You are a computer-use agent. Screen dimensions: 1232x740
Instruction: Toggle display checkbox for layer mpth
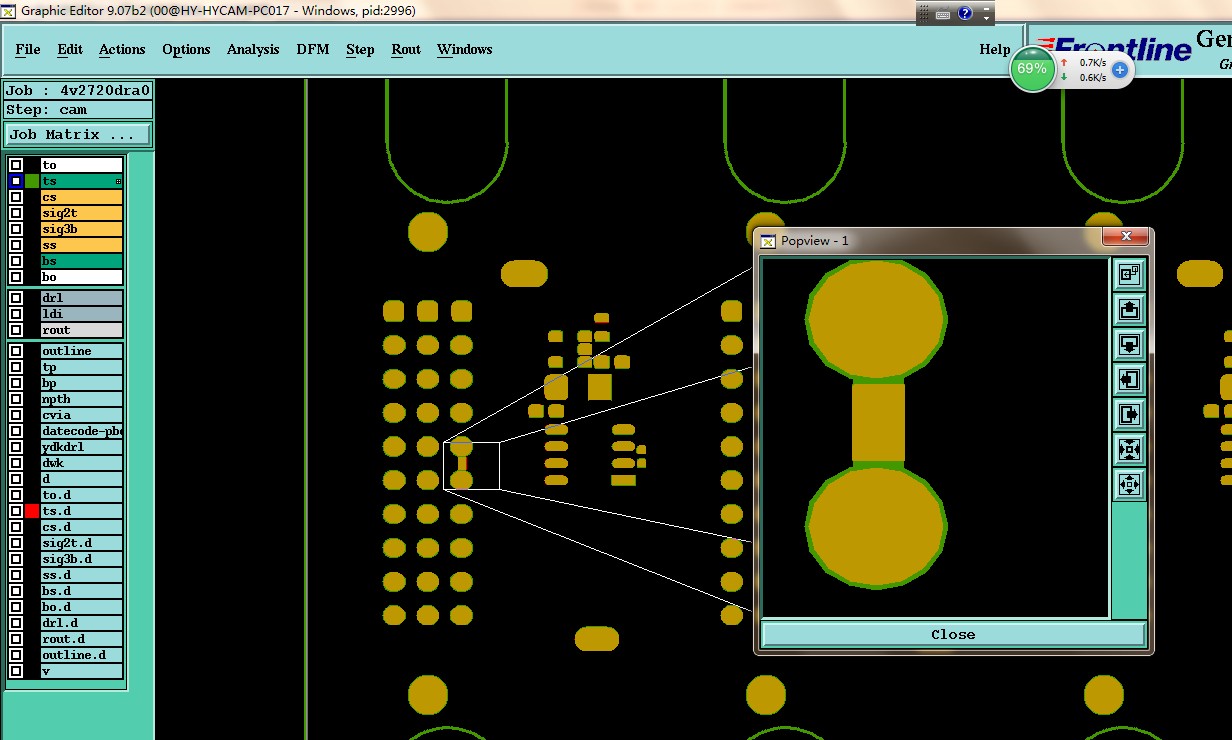pos(16,399)
